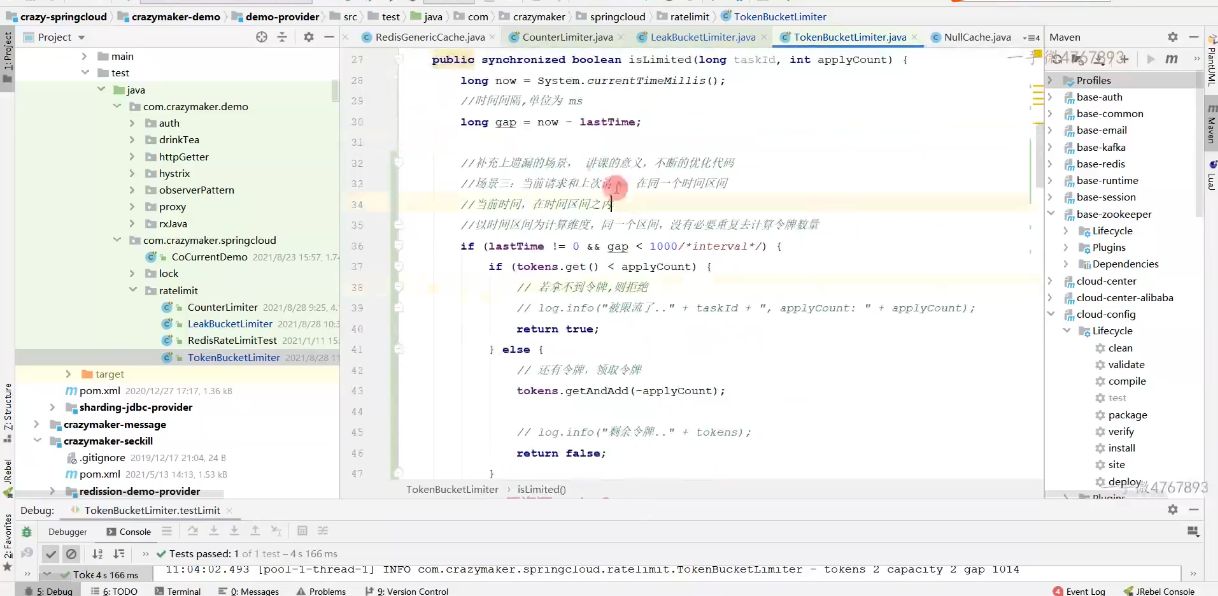1218x596 pixels.
Task: Click the Maven settings gear icon
Action: click(x=1172, y=37)
